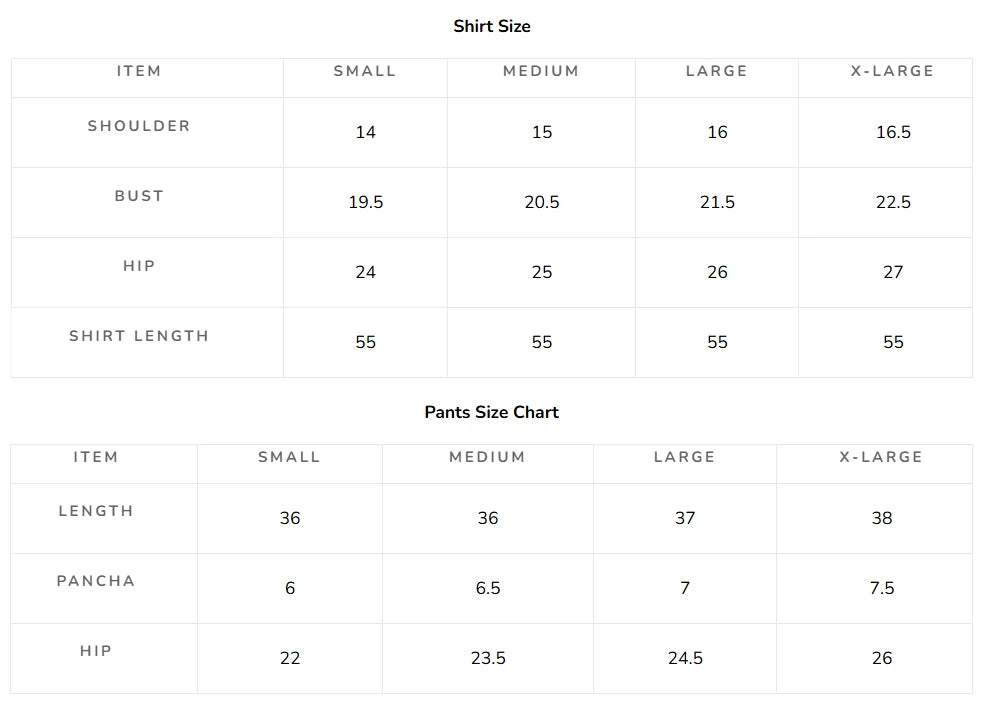Select the bust value 19.5

click(365, 203)
